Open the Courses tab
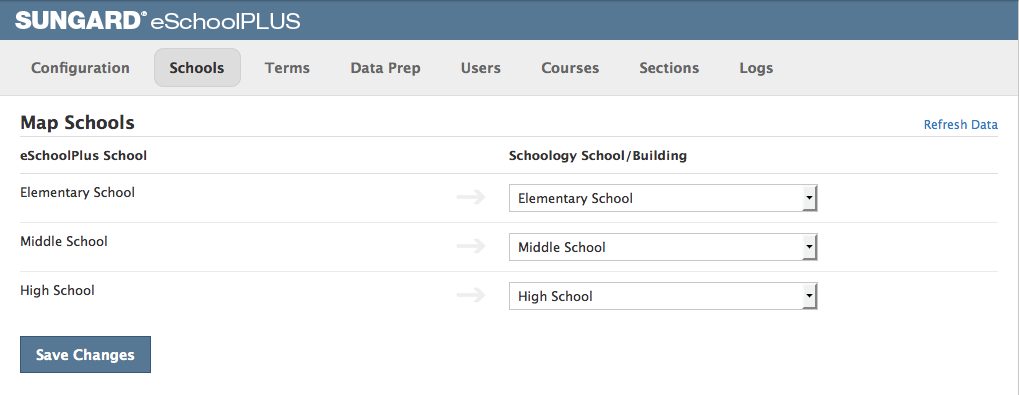The image size is (1019, 395). click(x=570, y=68)
